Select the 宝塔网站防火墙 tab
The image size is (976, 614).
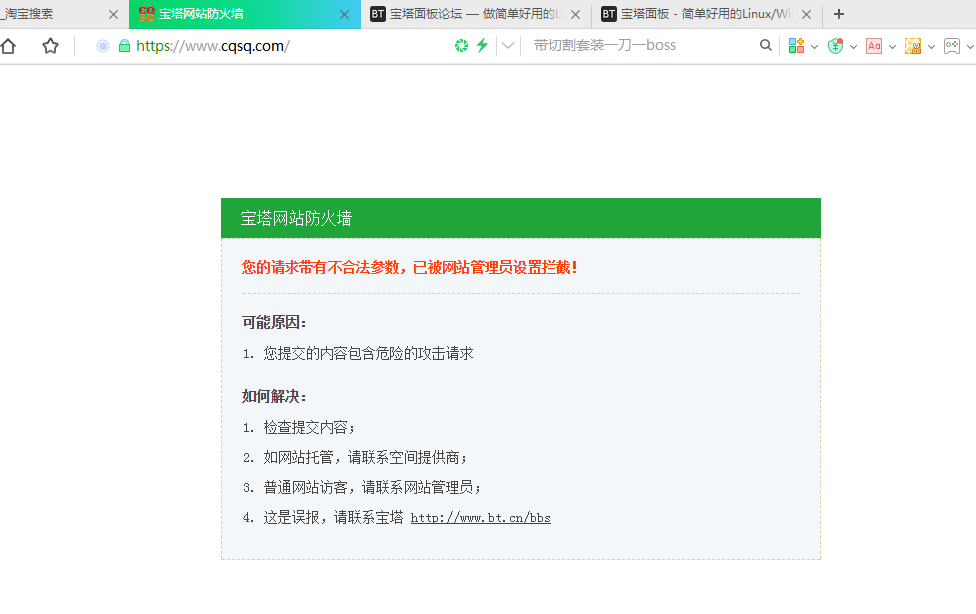(245, 14)
